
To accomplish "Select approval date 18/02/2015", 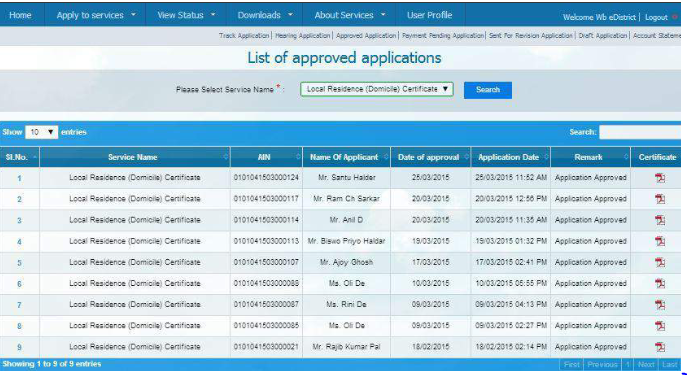I will 431,347.
